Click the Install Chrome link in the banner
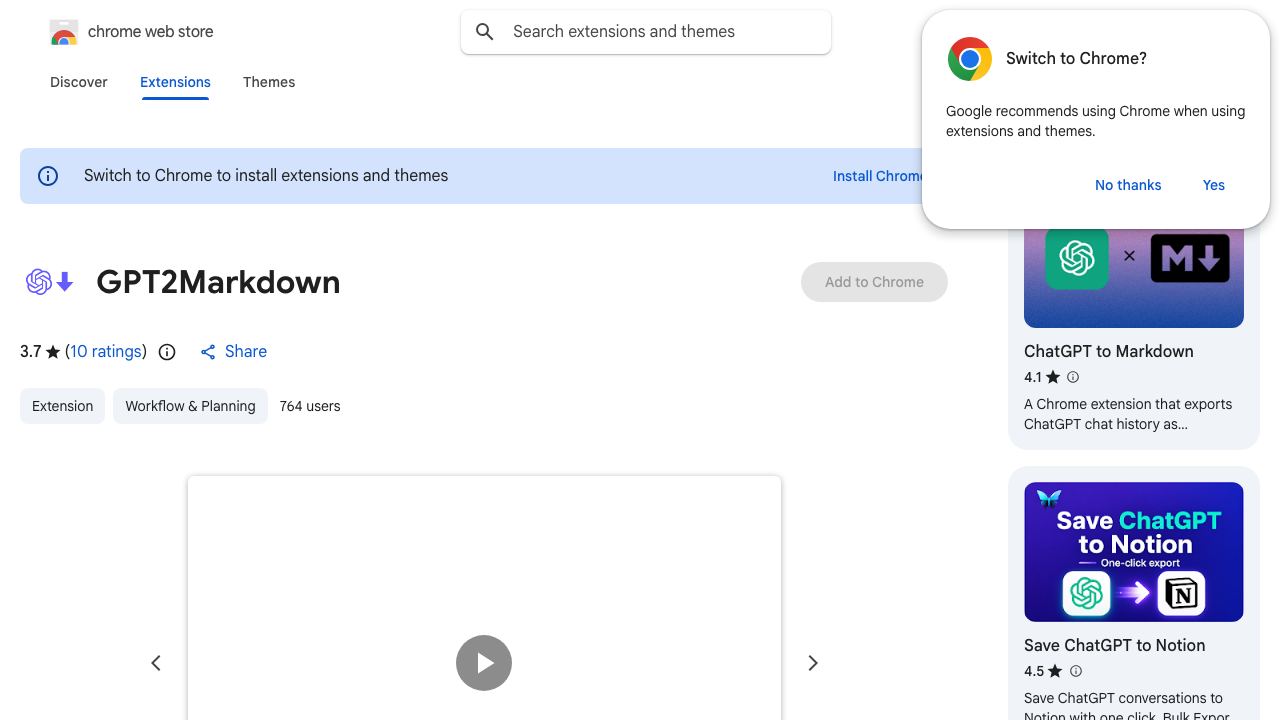This screenshot has height=720, width=1280. click(879, 176)
